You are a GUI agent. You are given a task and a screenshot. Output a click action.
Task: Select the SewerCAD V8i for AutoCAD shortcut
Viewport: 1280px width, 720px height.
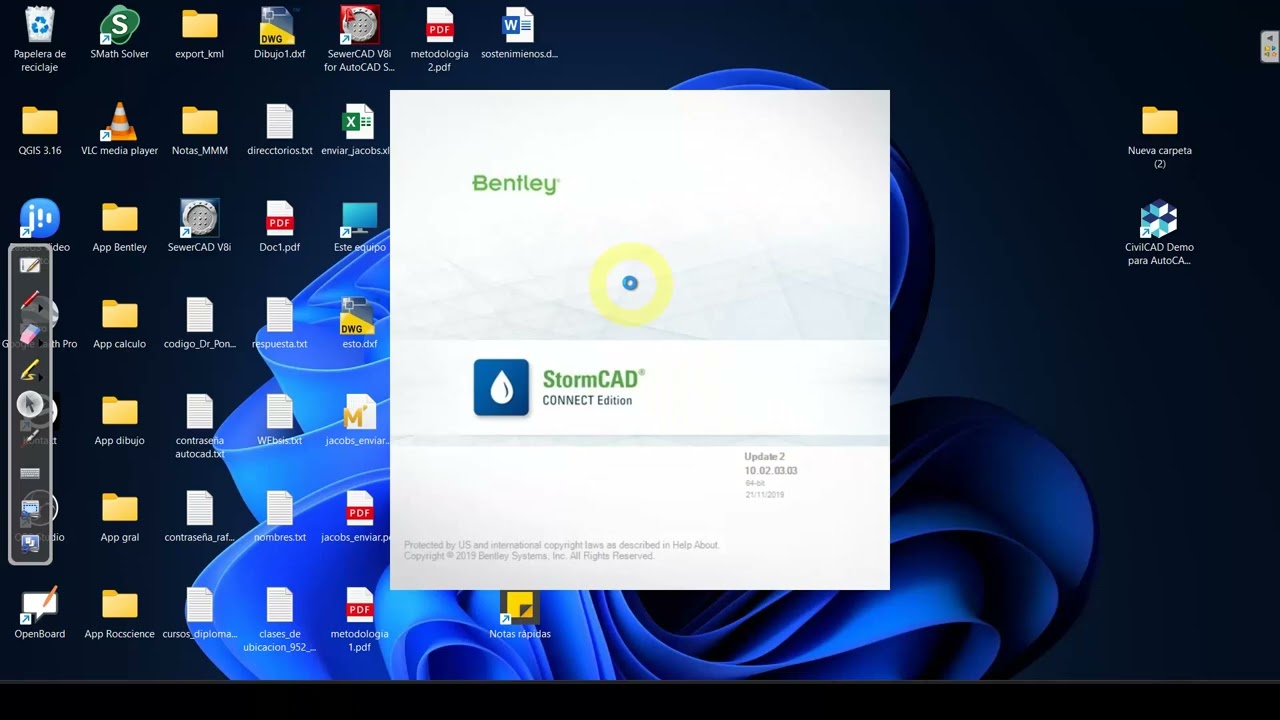point(360,40)
